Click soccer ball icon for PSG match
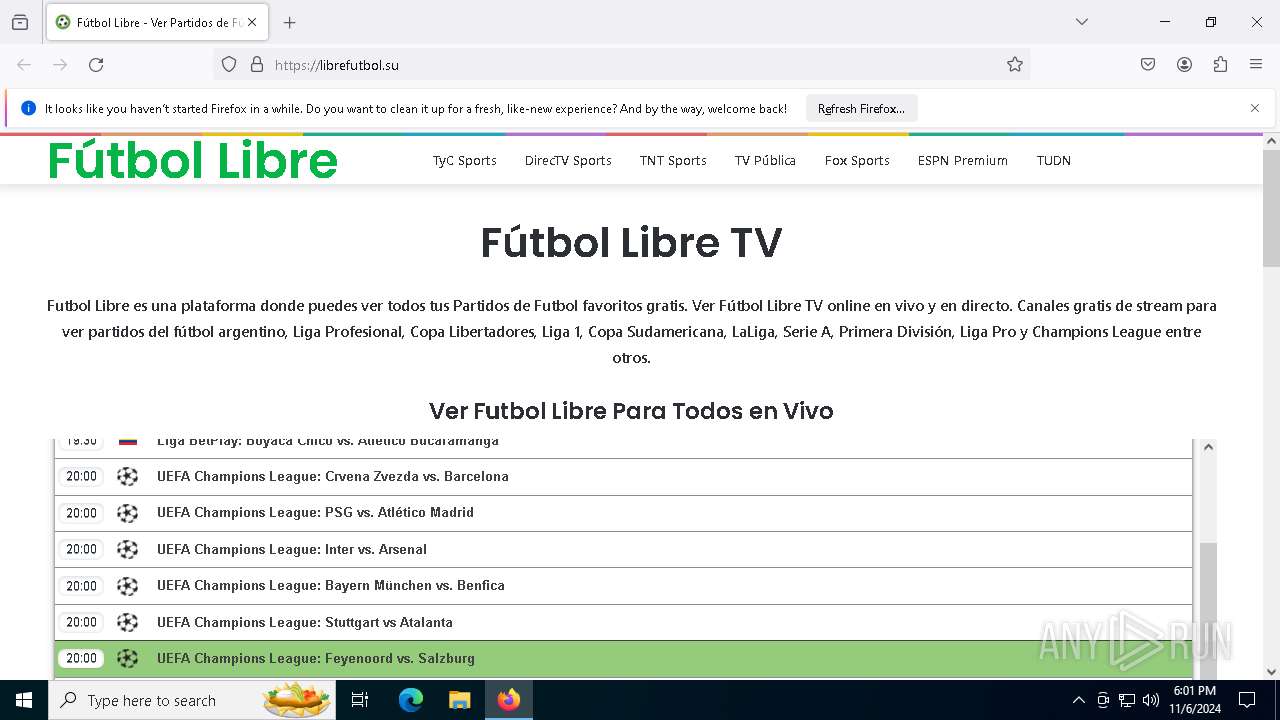The width and height of the screenshot is (1280, 720). [x=127, y=513]
